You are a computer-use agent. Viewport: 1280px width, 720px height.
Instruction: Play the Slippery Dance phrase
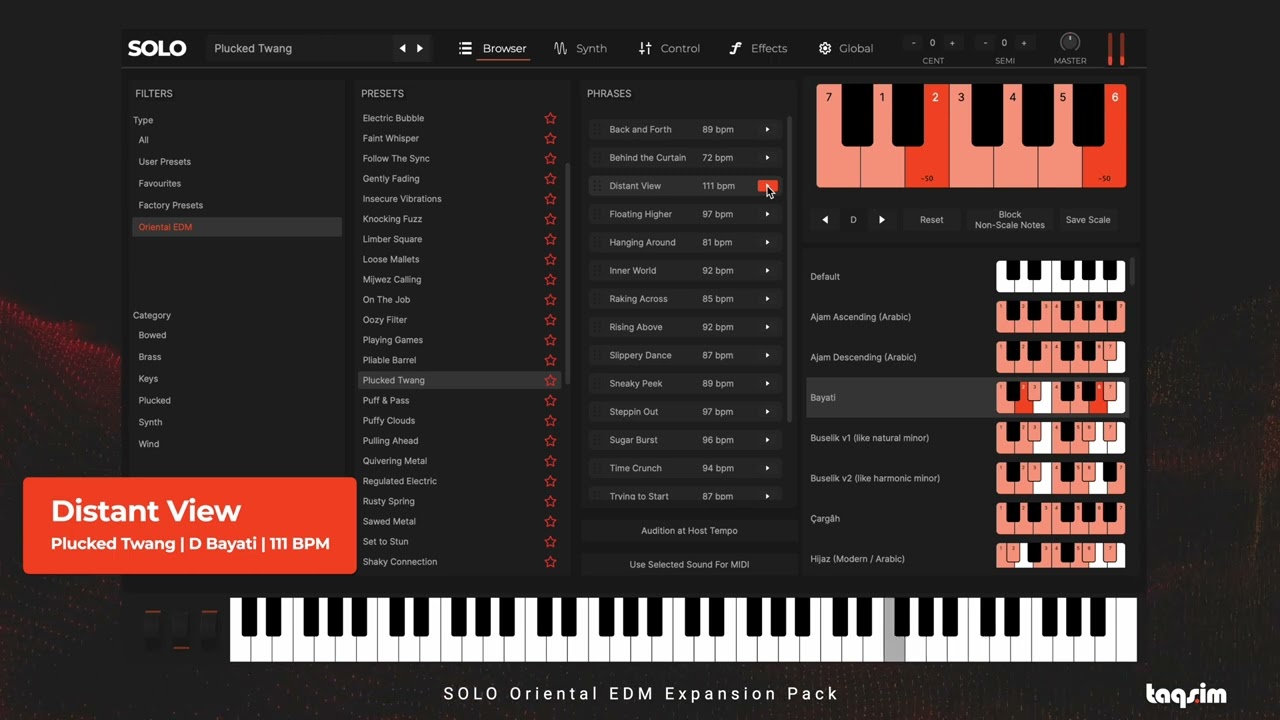point(767,355)
